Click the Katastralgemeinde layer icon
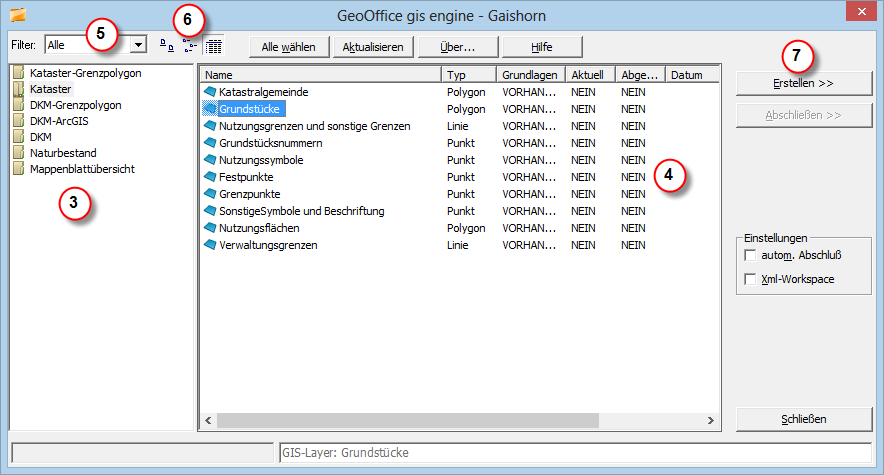This screenshot has height=475, width=884. click(210, 91)
